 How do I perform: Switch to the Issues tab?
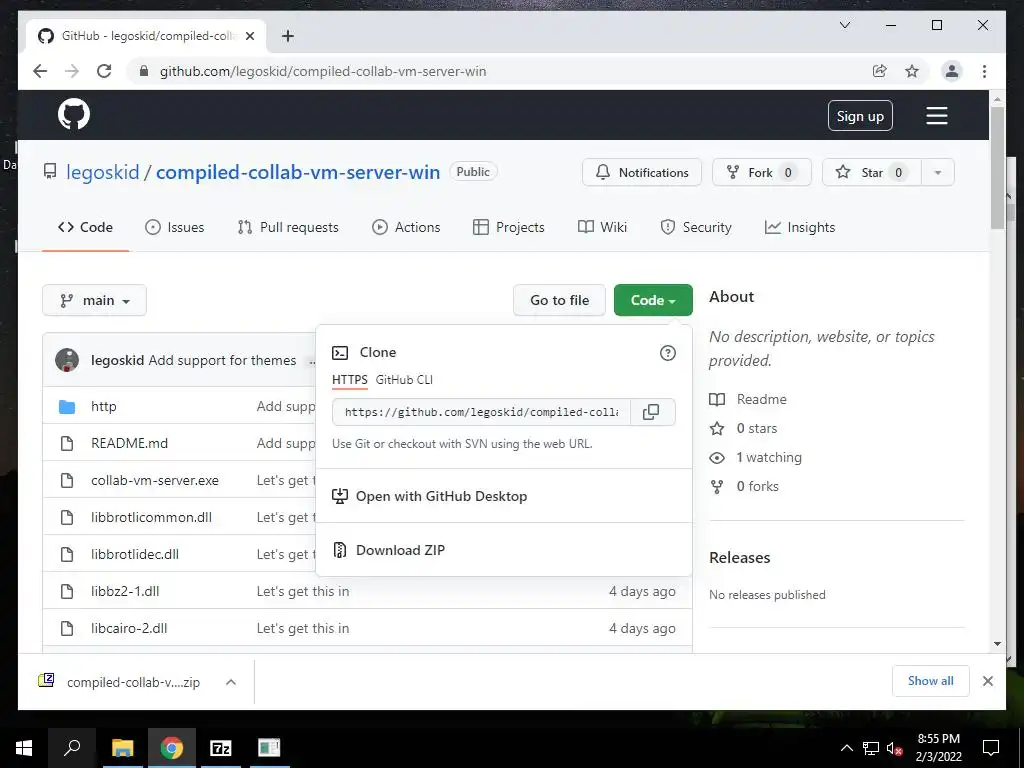[x=174, y=227]
